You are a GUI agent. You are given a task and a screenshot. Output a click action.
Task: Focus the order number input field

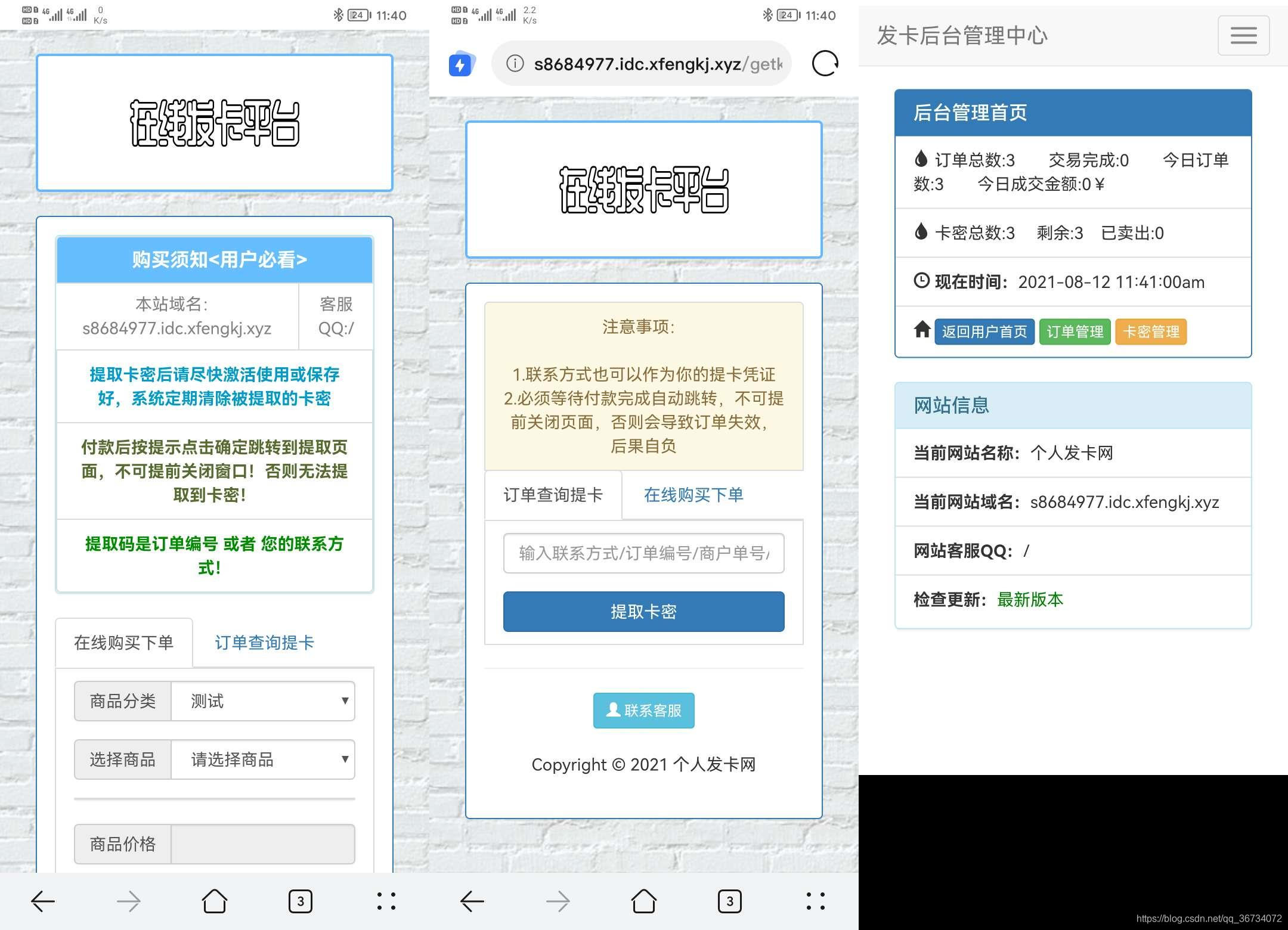643,553
